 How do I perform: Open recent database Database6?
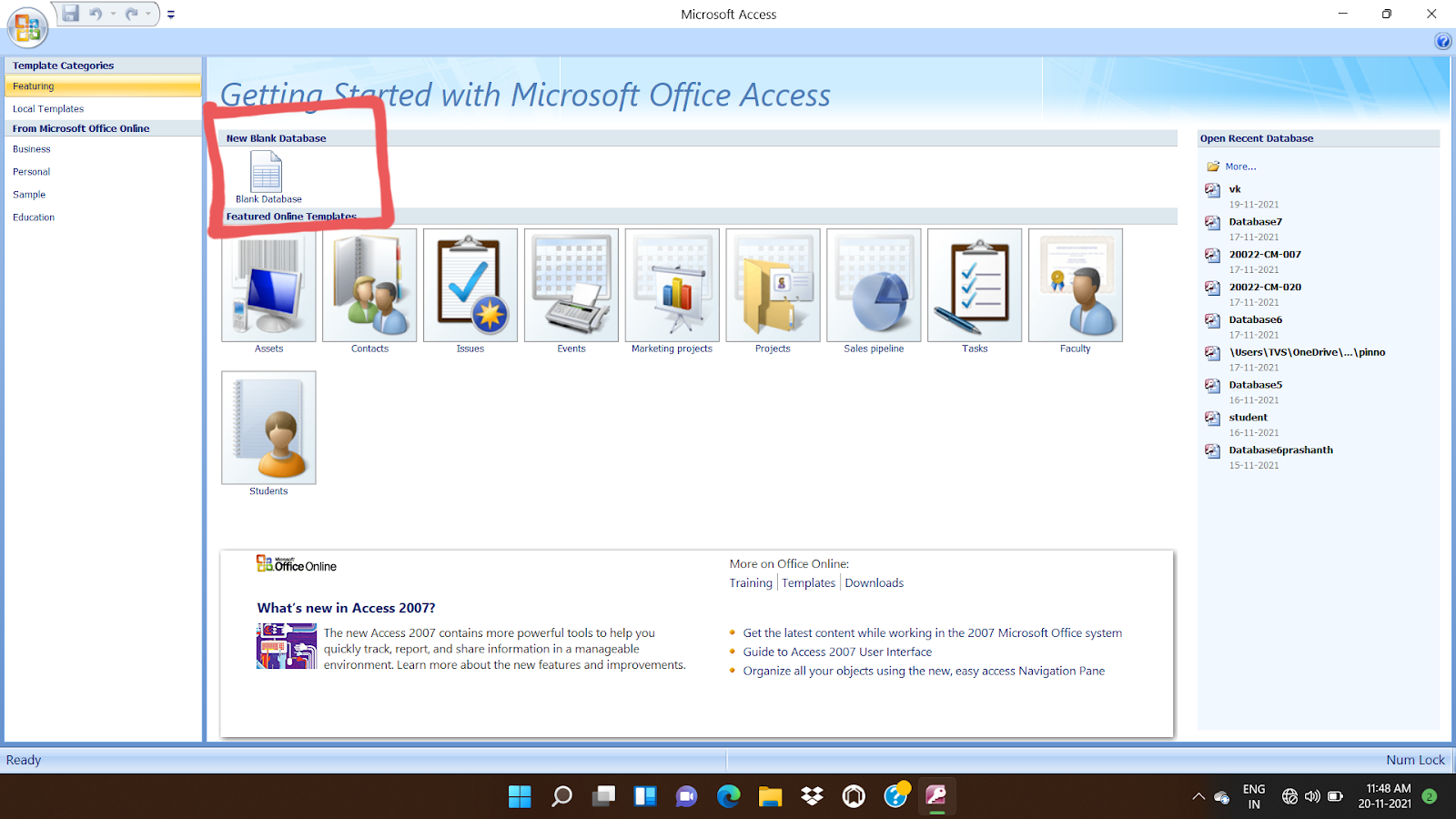click(x=1255, y=320)
